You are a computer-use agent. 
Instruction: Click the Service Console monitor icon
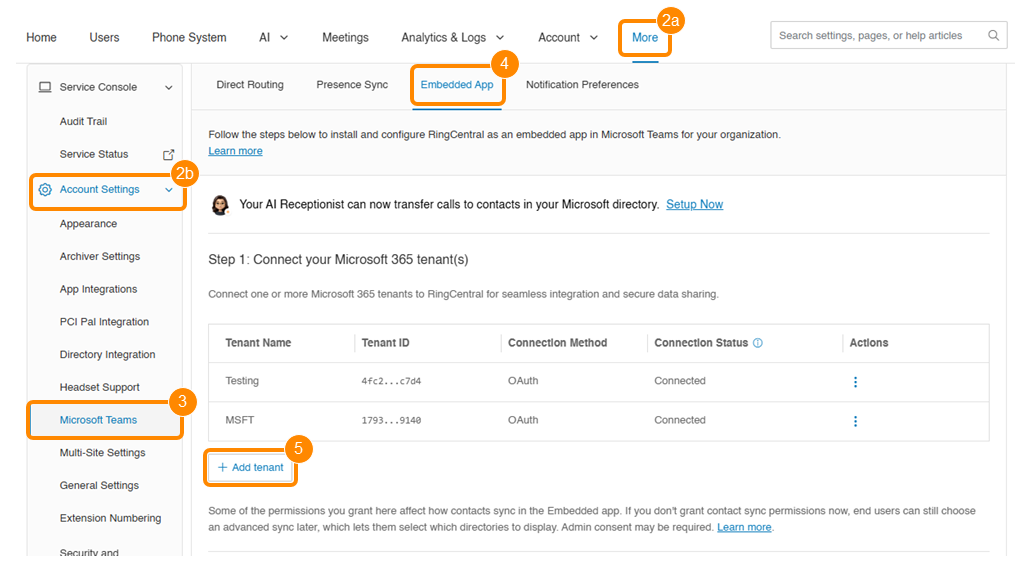pos(45,87)
